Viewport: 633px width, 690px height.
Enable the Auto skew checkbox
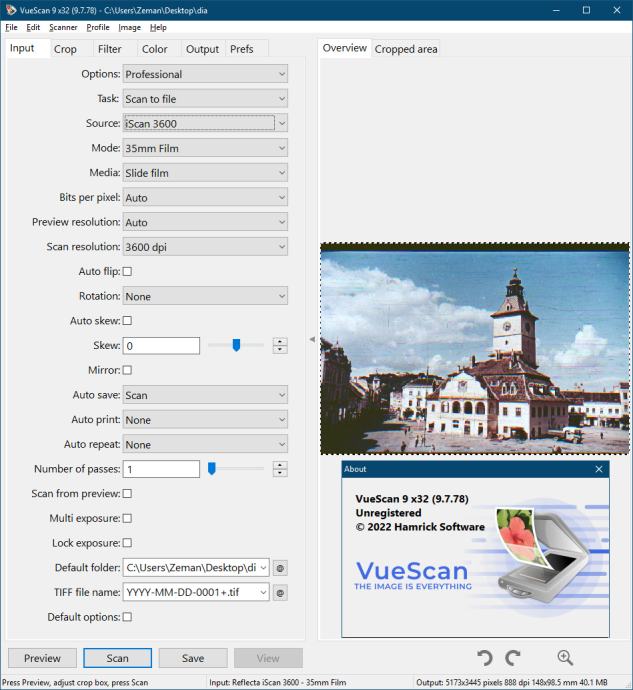pyautogui.click(x=127, y=321)
